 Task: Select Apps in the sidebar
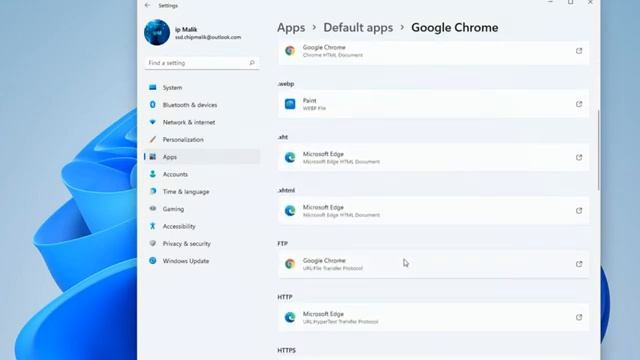(202, 157)
